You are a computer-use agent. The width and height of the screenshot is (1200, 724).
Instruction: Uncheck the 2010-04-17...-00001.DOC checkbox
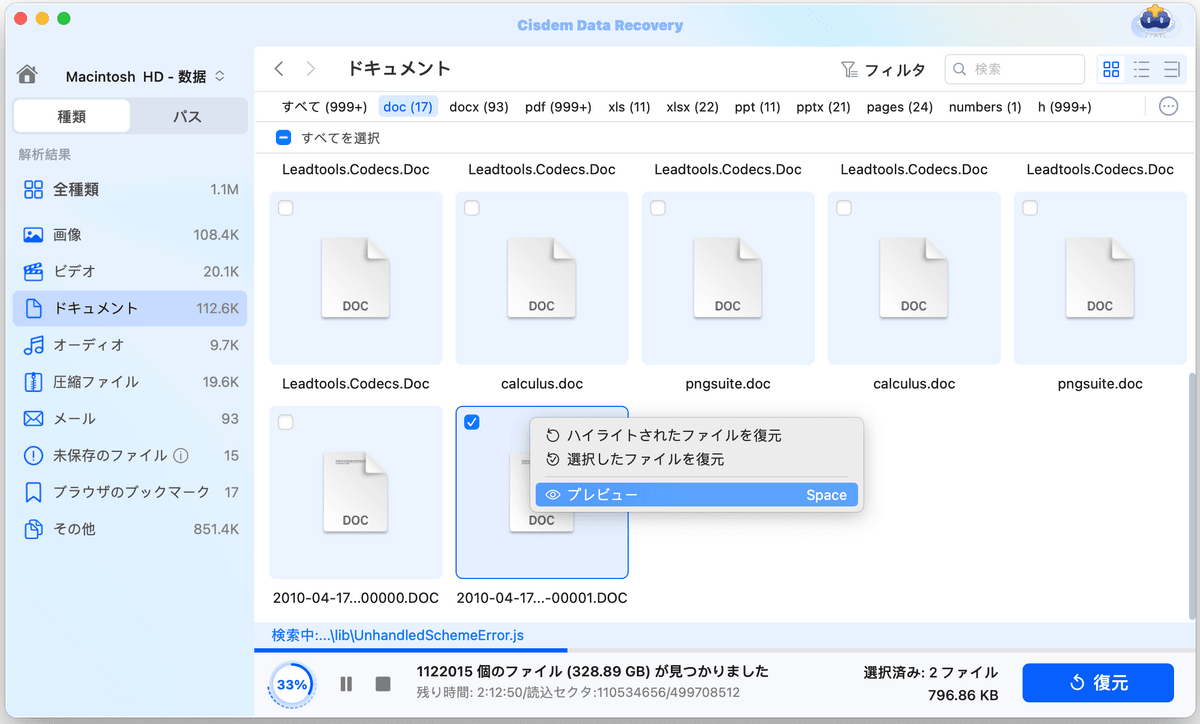pos(472,422)
